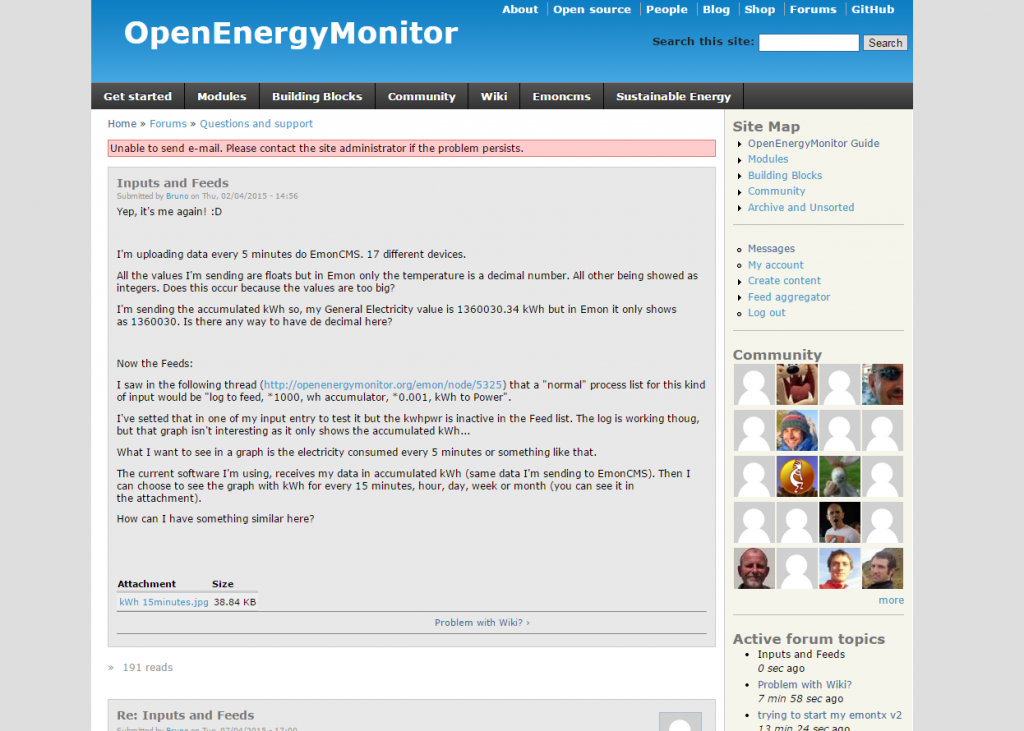Open the My account link
This screenshot has height=731, width=1024.
point(776,265)
